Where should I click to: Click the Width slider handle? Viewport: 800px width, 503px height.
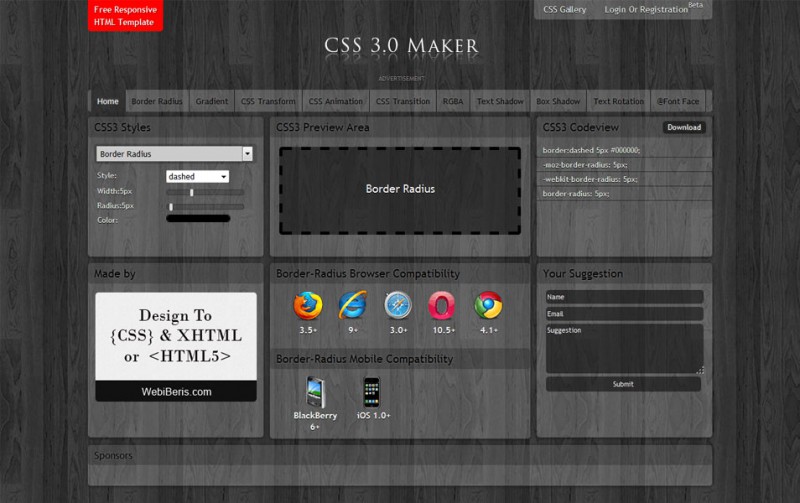pos(192,192)
